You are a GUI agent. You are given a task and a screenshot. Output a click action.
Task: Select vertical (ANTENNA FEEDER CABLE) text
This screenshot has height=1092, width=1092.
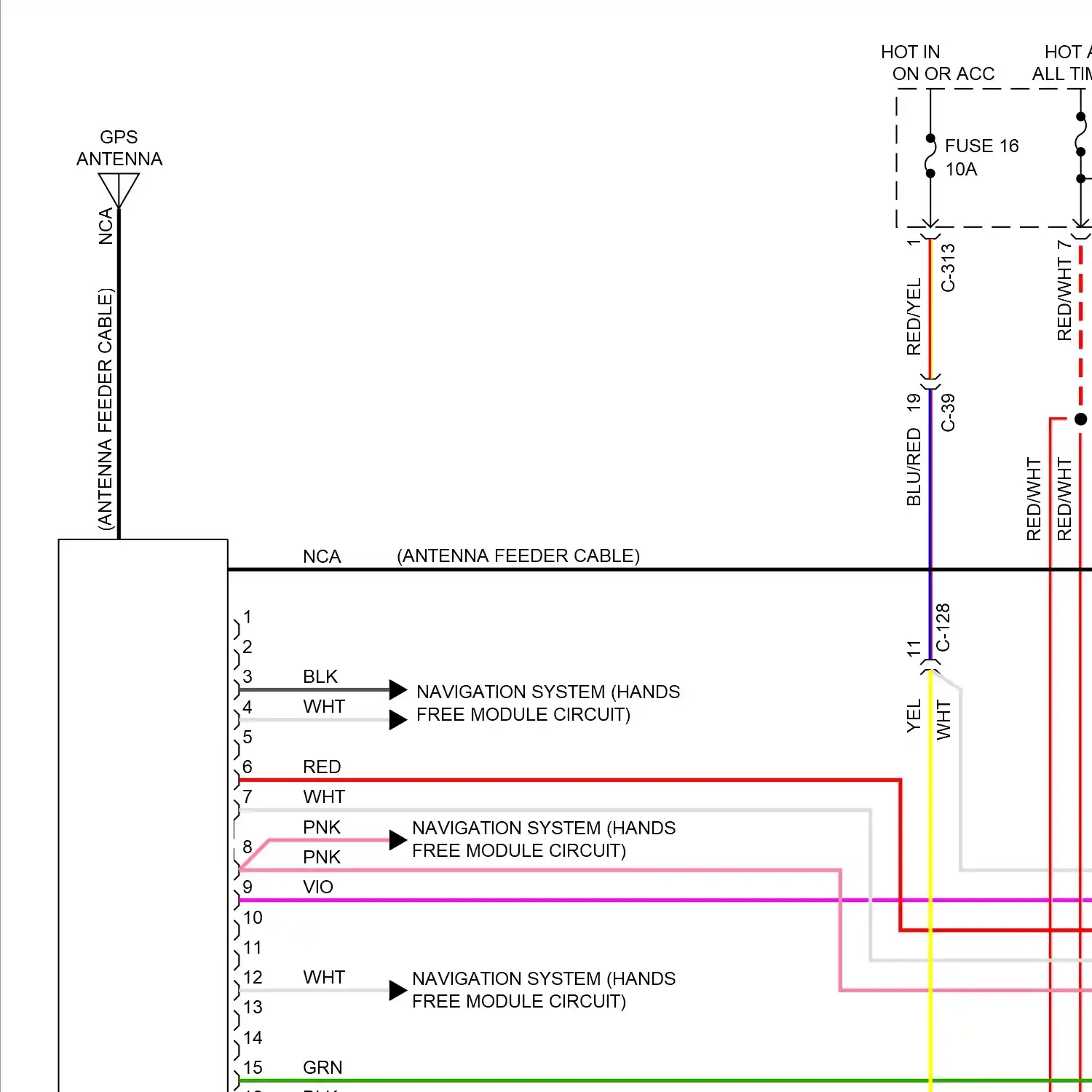coord(106,409)
